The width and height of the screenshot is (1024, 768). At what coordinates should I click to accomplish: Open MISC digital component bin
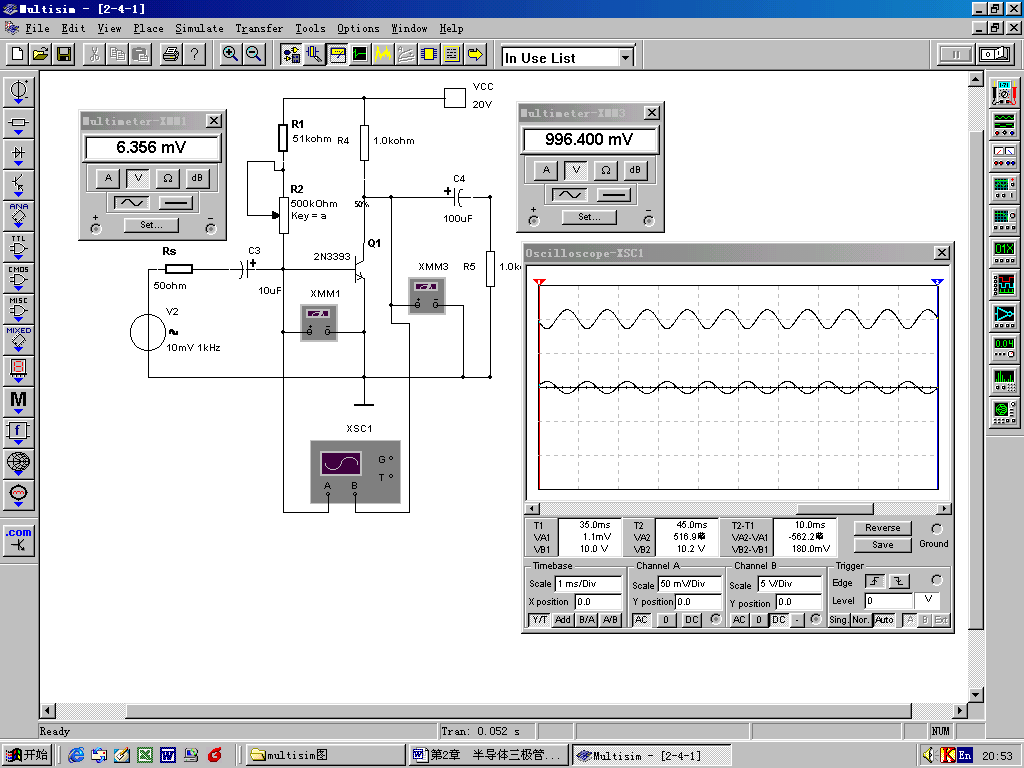coord(18,309)
